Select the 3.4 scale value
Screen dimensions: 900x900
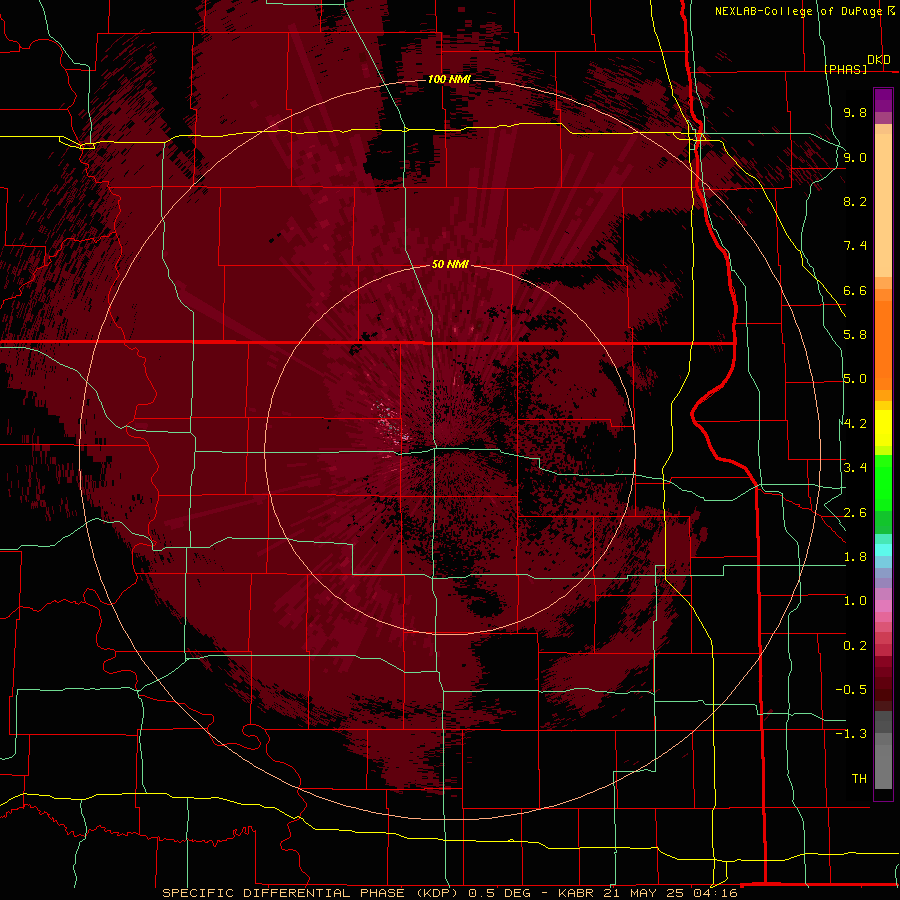pyautogui.click(x=855, y=468)
